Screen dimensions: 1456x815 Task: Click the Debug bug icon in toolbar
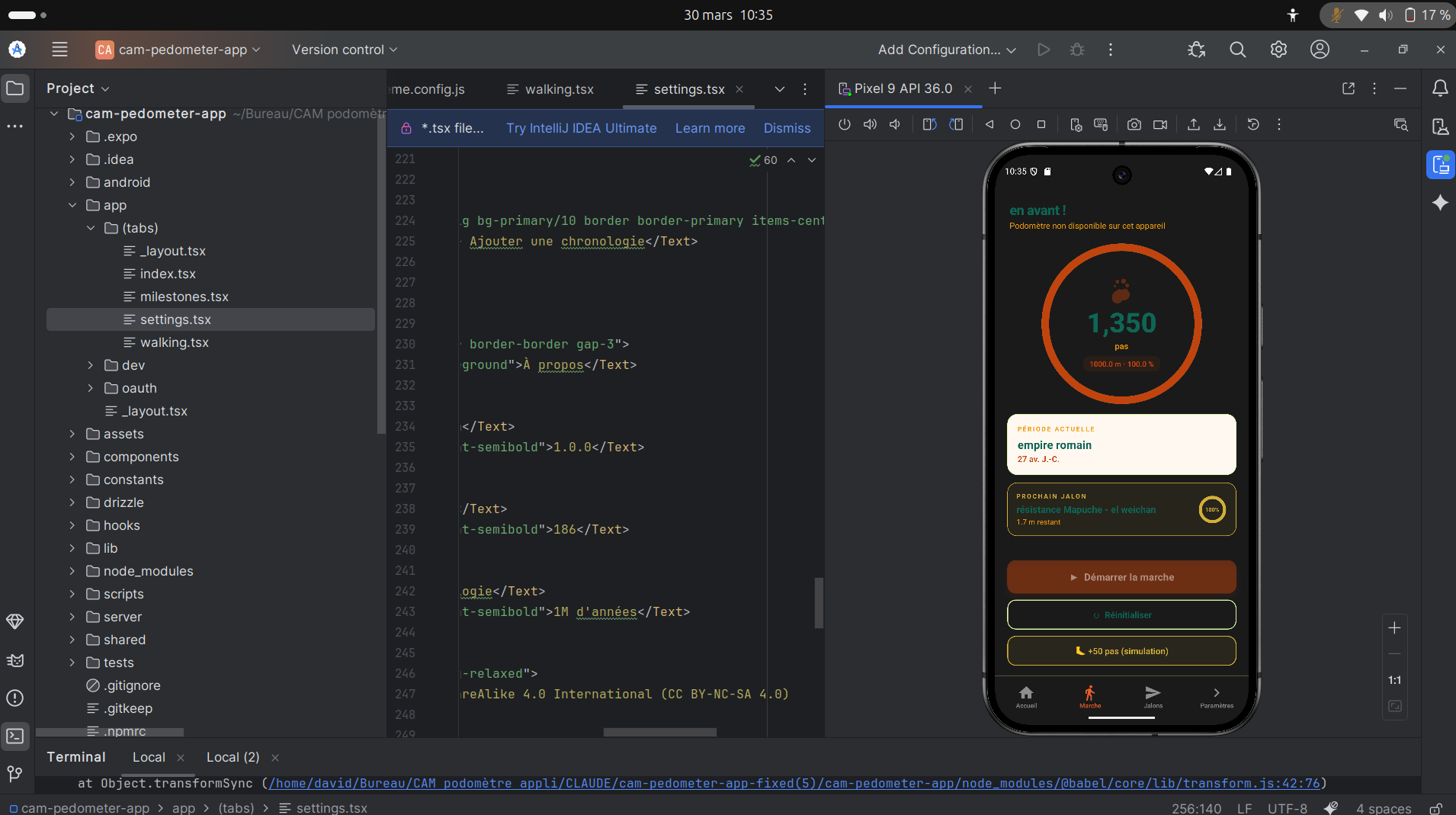1076,50
